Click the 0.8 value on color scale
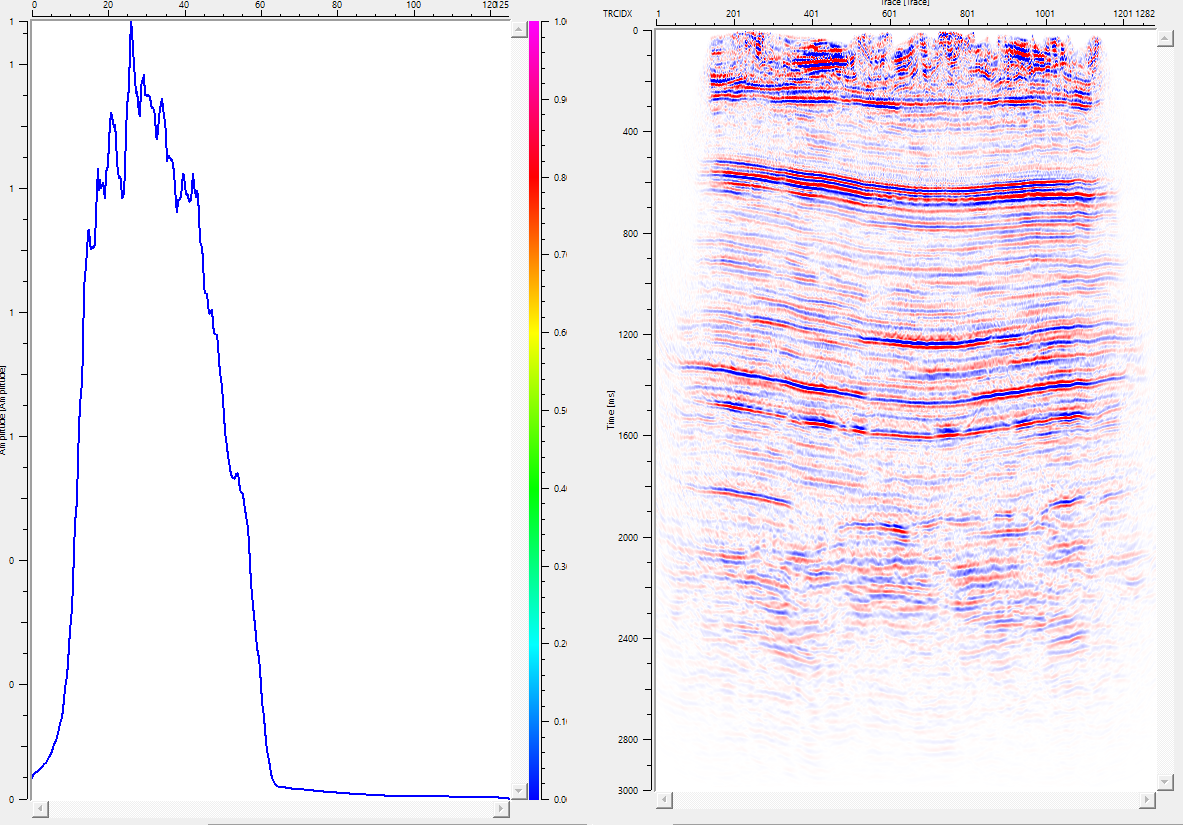Viewport: 1183px width, 825px height. click(x=560, y=177)
